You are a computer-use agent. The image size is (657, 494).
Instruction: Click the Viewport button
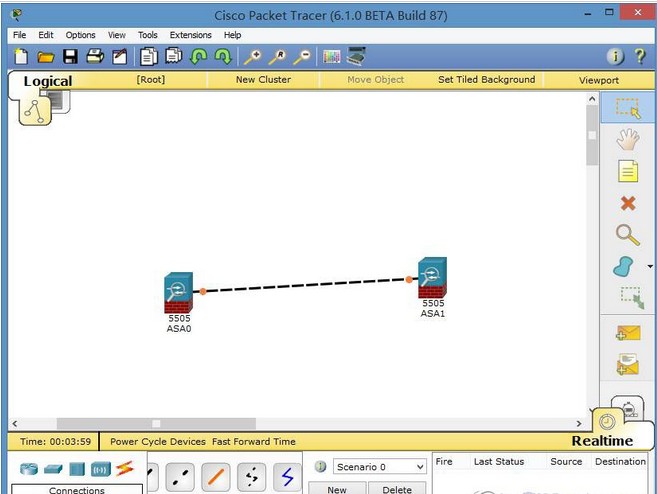point(599,80)
